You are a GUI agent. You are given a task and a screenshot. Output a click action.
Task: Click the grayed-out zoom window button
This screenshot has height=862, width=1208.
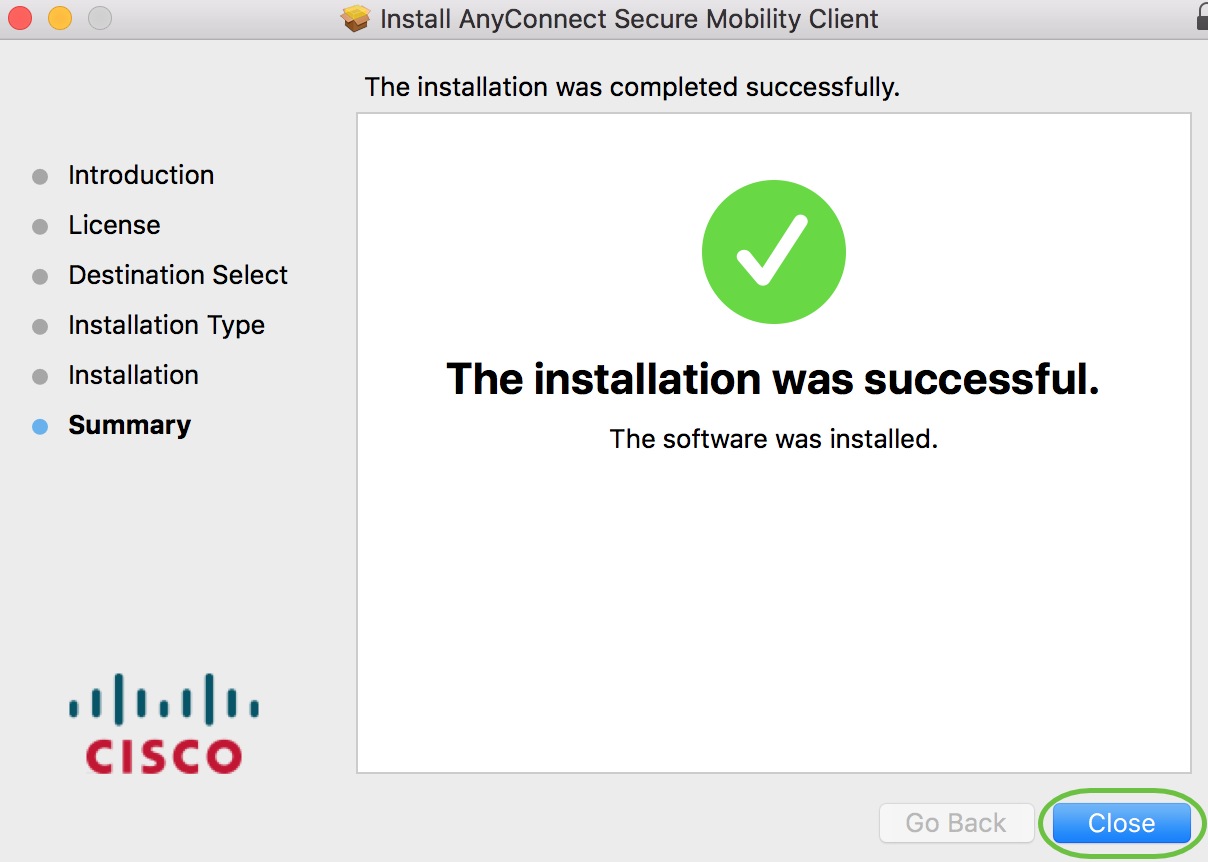(x=100, y=18)
